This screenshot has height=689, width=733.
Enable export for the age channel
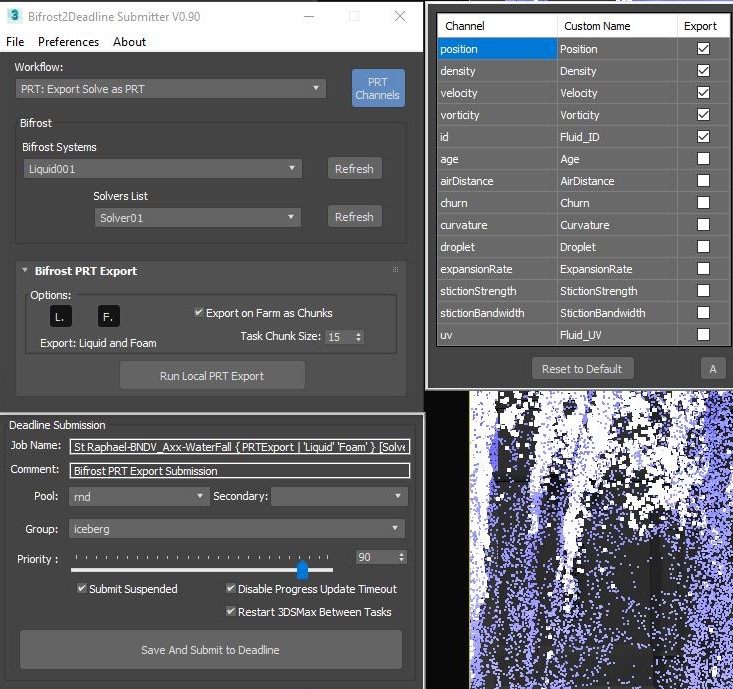(x=703, y=159)
